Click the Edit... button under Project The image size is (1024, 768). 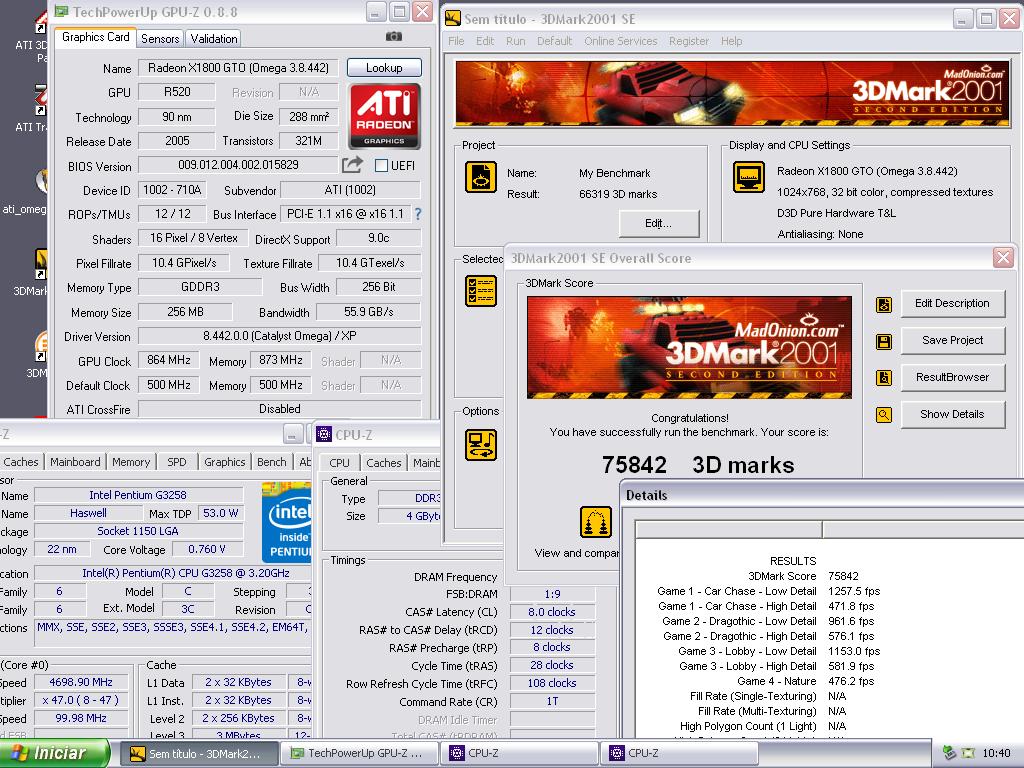pos(658,223)
